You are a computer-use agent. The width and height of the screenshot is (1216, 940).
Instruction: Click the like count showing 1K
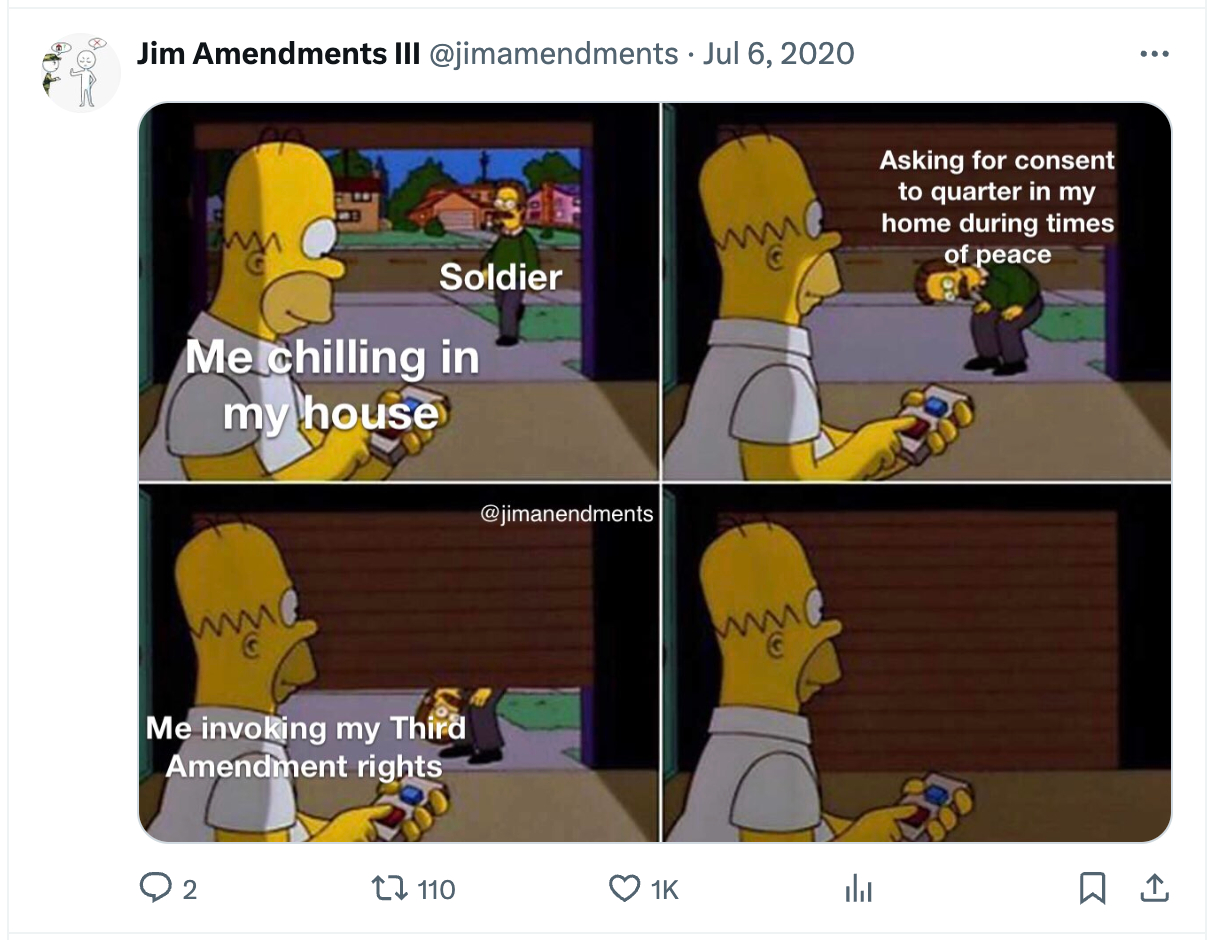[664, 889]
